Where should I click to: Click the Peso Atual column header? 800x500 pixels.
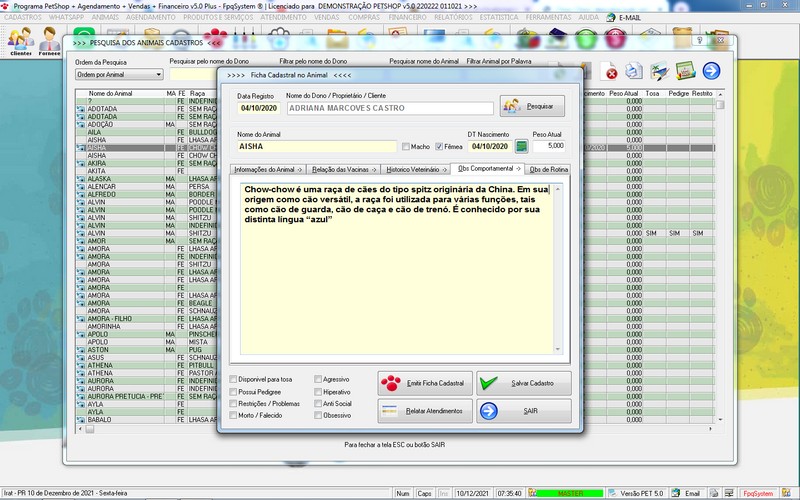(623, 94)
